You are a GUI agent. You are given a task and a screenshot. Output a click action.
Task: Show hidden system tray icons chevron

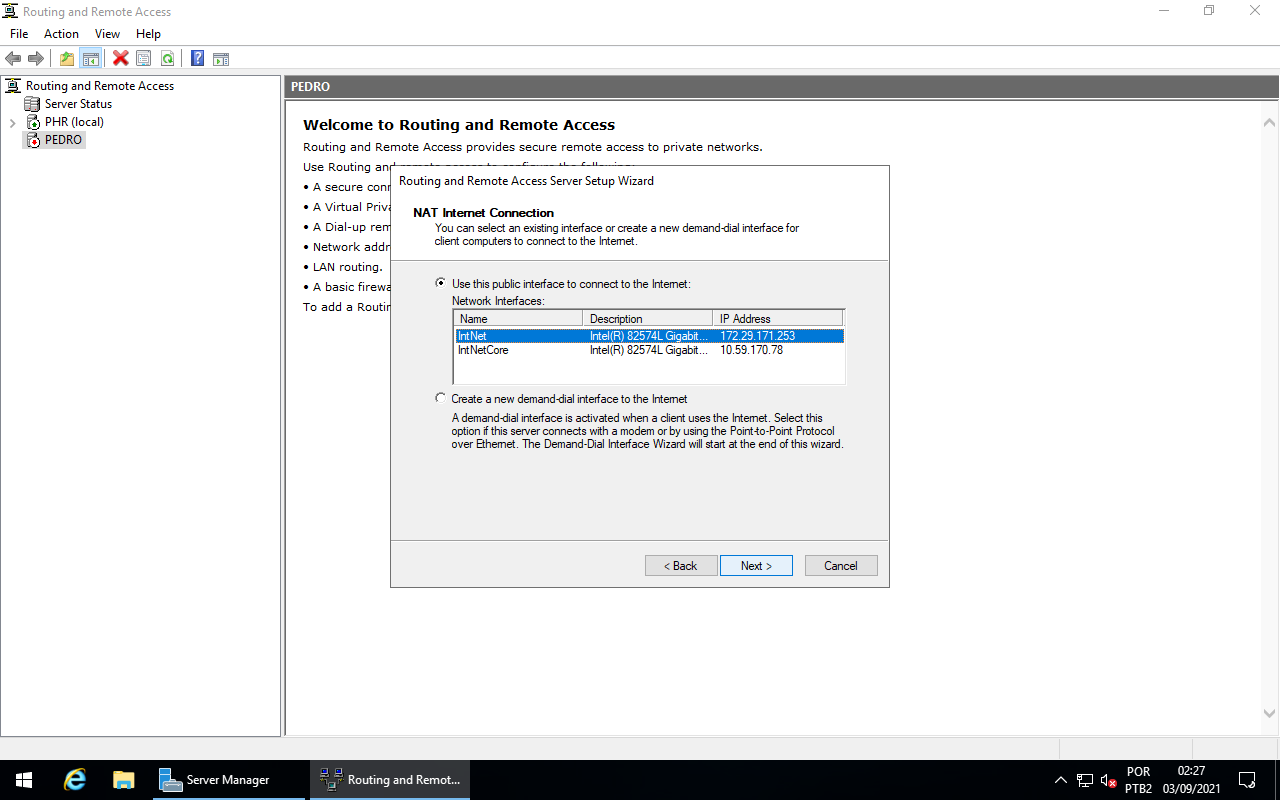pos(1061,780)
